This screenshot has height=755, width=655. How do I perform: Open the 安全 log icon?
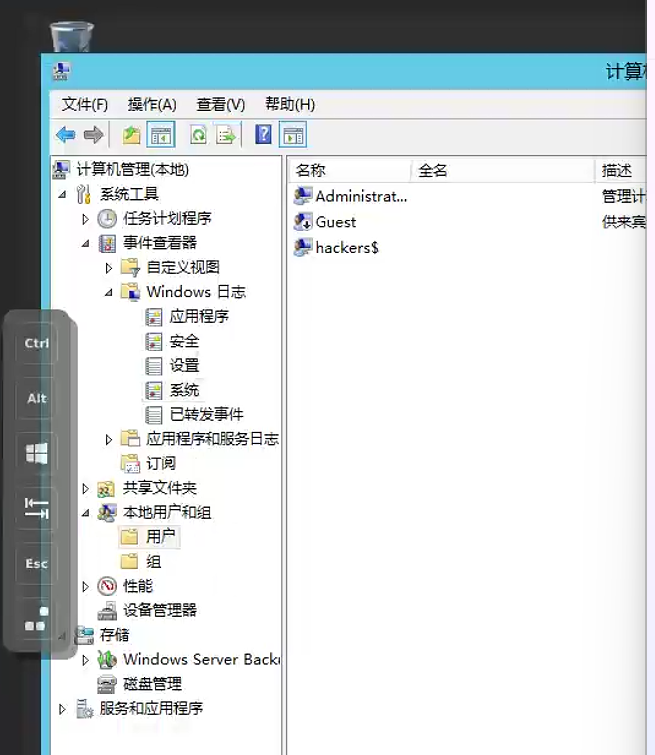154,341
